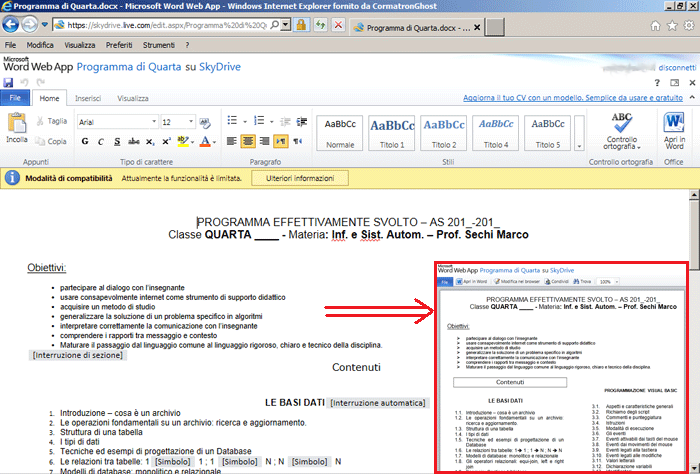
Task: Align paragraph text to the left
Action: click(x=232, y=141)
